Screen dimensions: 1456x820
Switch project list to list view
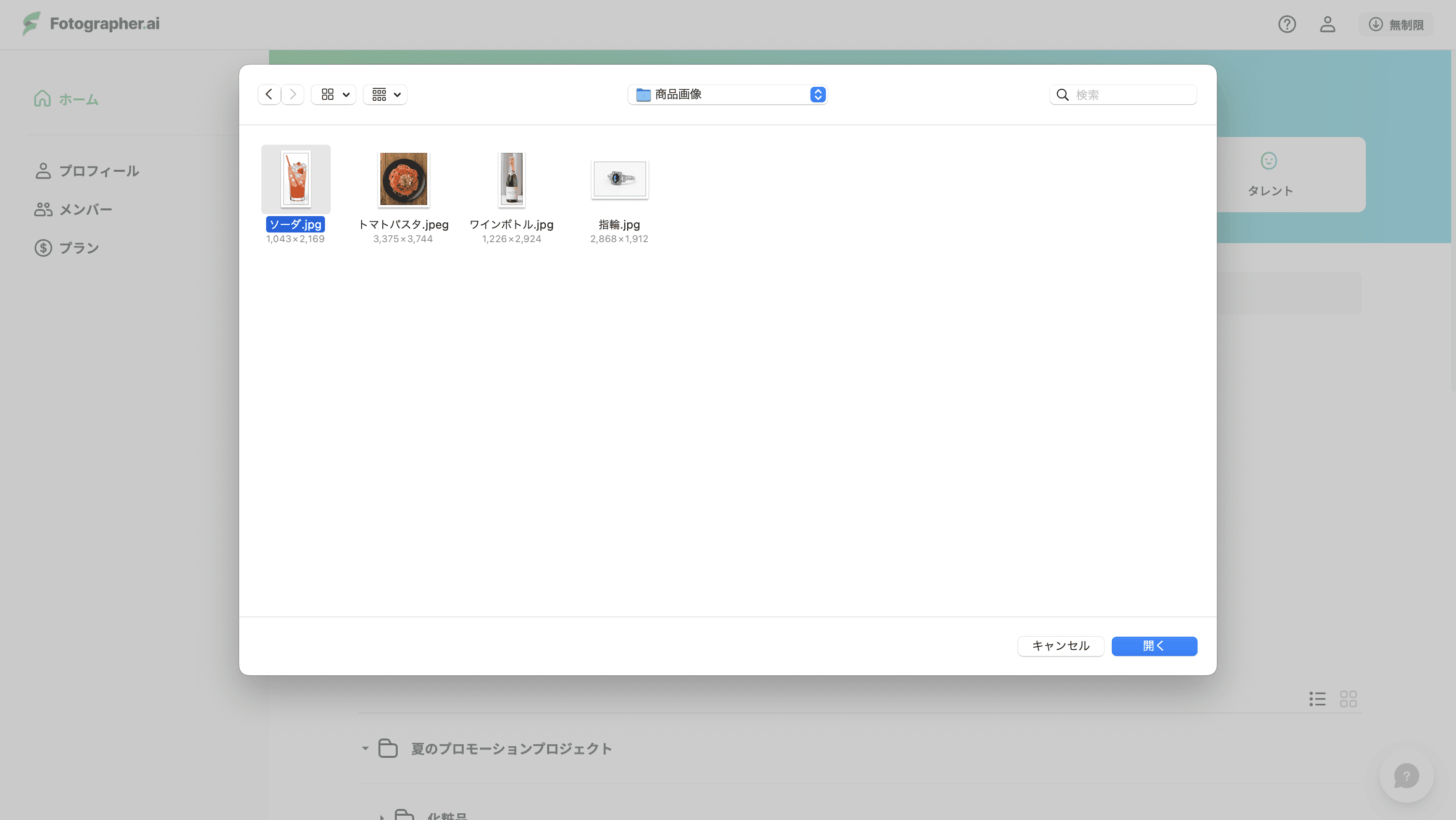[1318, 699]
